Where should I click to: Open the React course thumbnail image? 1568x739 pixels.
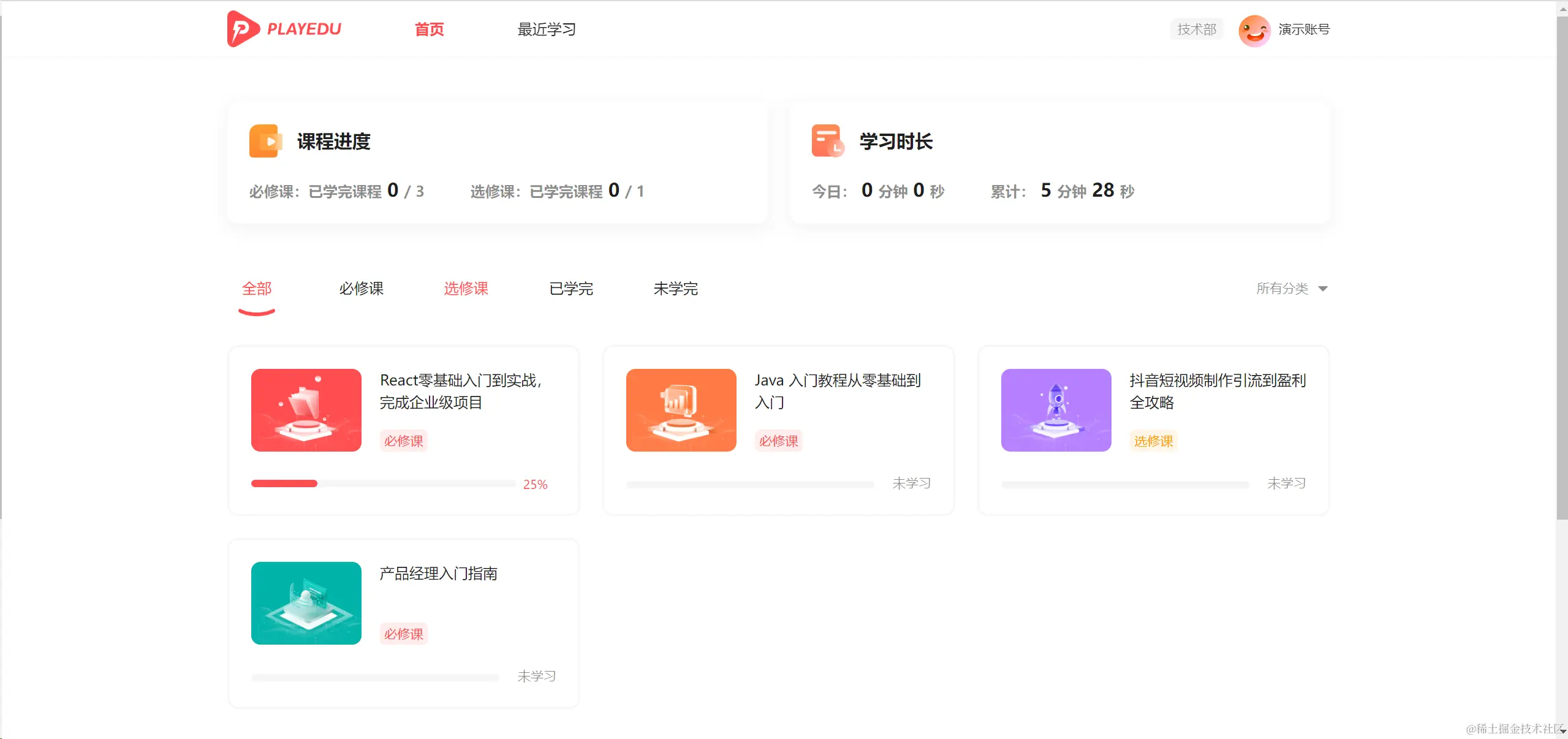(306, 410)
